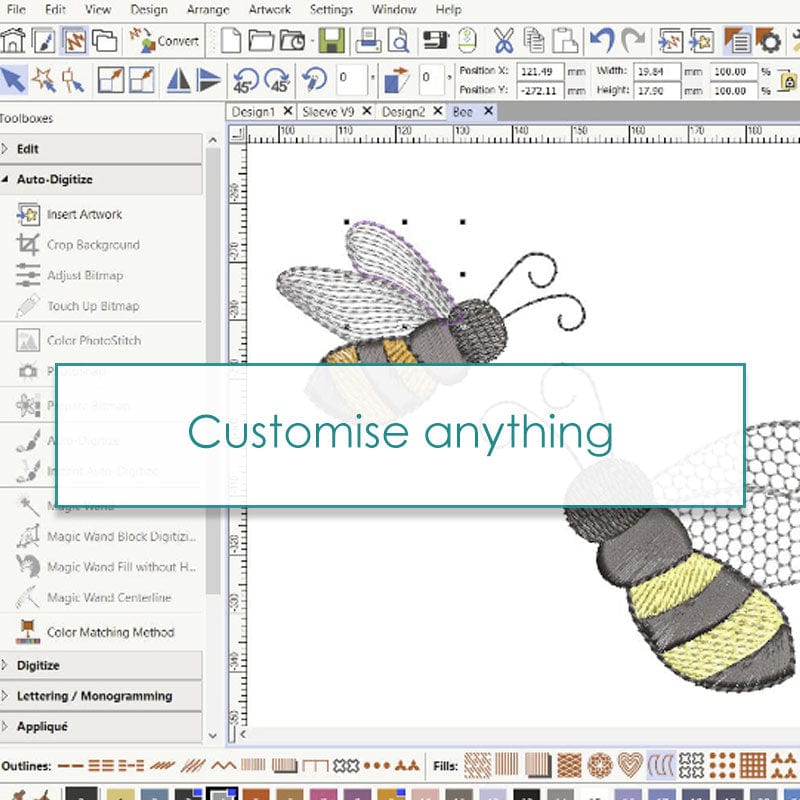Open the Artwork menu
This screenshot has width=800, height=800.
click(x=270, y=10)
